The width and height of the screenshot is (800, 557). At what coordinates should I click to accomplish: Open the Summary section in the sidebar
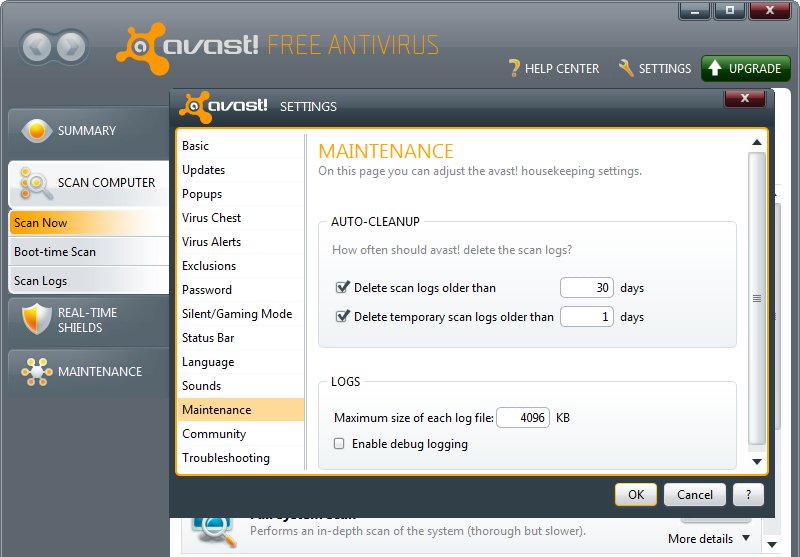[x=89, y=131]
